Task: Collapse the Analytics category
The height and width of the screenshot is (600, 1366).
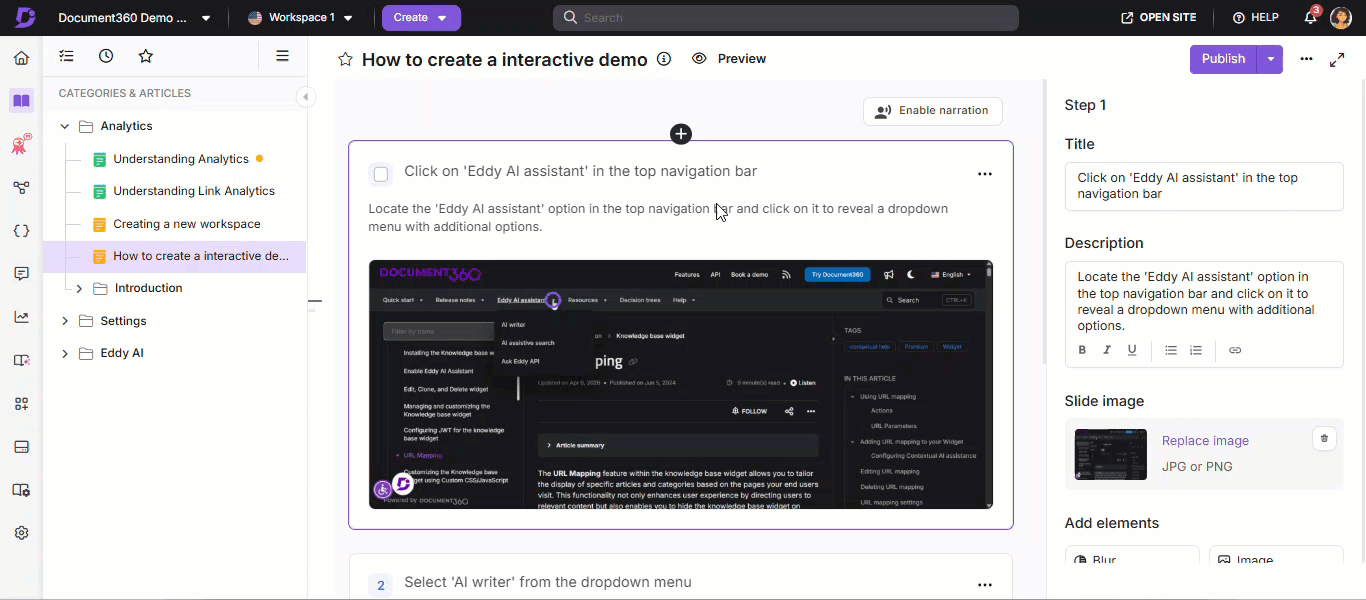Action: click(x=65, y=126)
